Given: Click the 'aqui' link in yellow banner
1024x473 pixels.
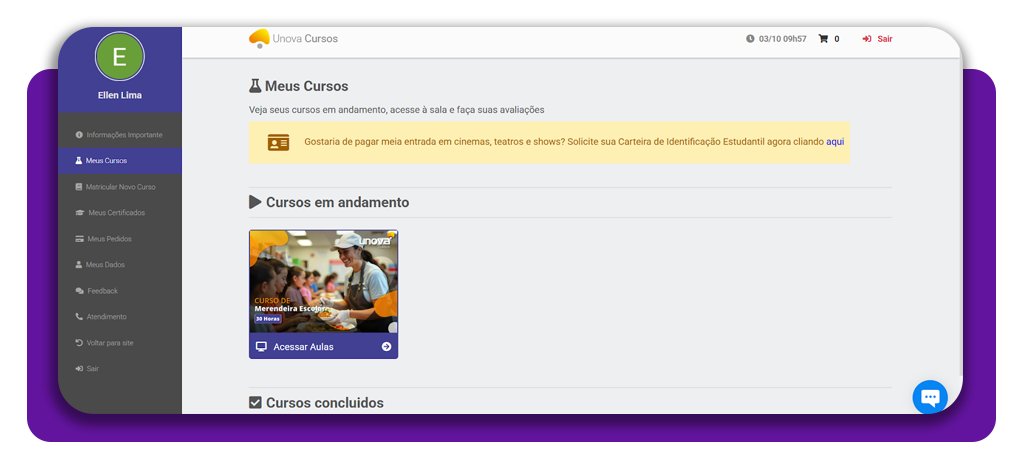Looking at the screenshot, I should coord(835,142).
